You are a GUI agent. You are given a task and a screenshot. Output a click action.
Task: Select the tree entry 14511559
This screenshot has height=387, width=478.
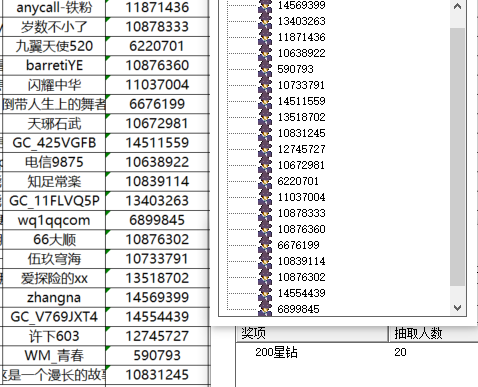(x=302, y=101)
